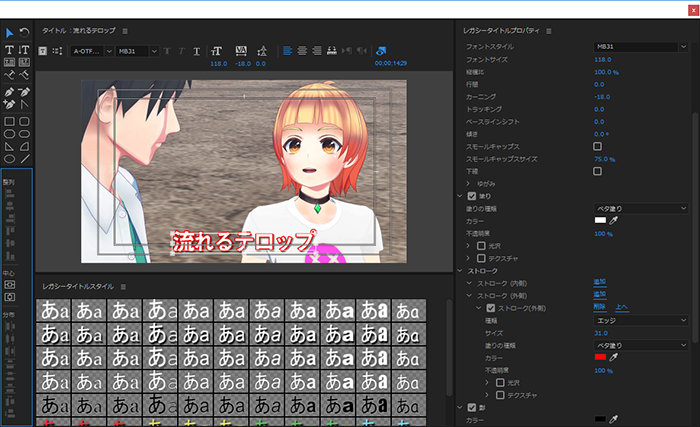
Task: Click the 118.0 font size value in toolbar
Action: (219, 64)
